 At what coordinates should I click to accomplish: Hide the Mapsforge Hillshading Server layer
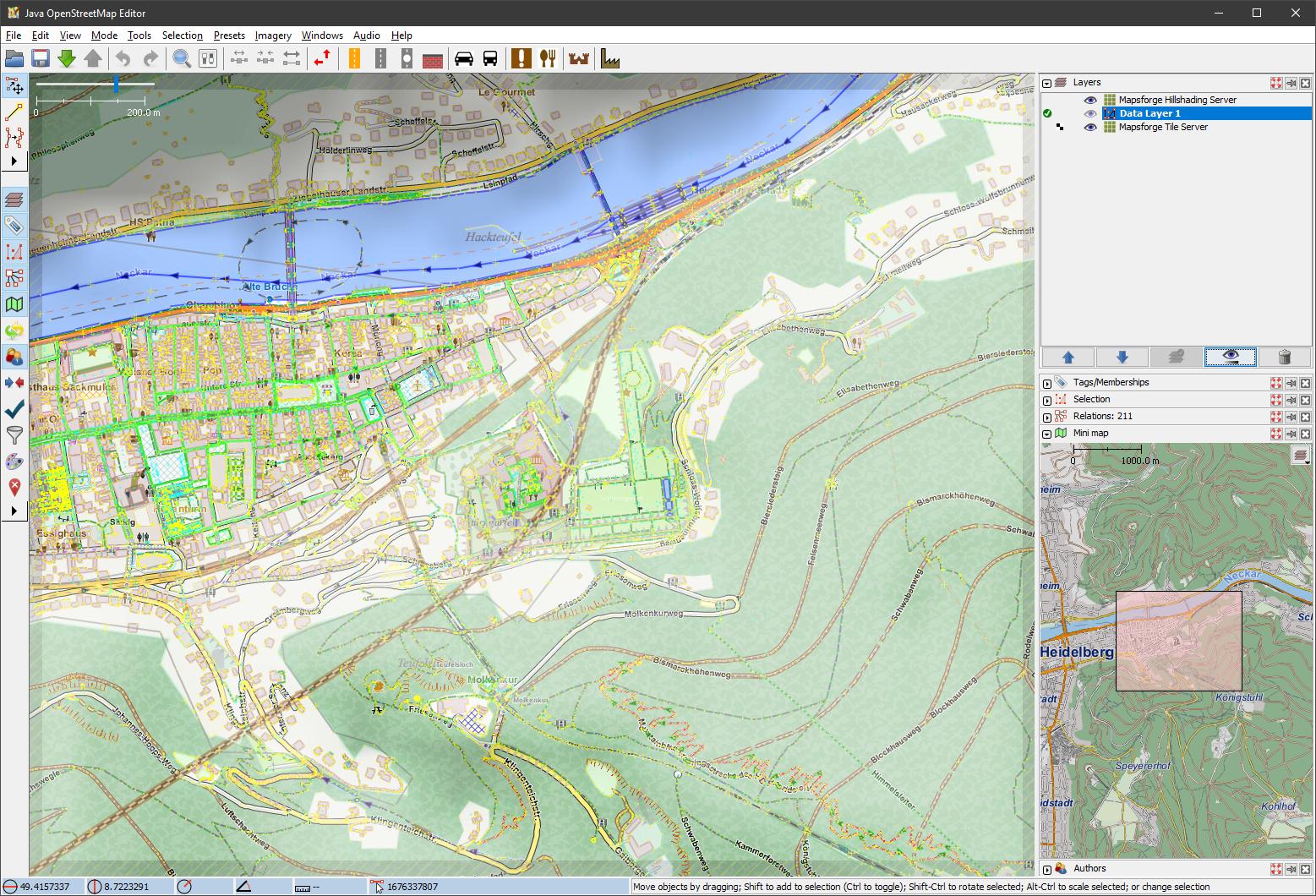(1090, 99)
